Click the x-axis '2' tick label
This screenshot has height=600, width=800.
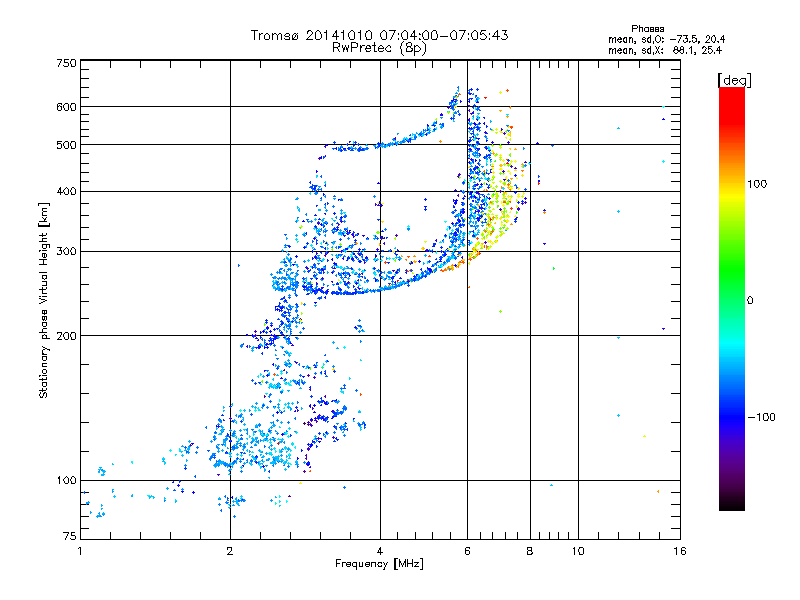tap(230, 551)
